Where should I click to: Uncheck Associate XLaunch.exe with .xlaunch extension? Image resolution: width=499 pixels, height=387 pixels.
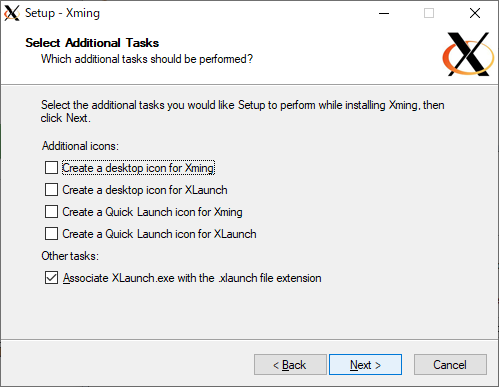pos(51,278)
